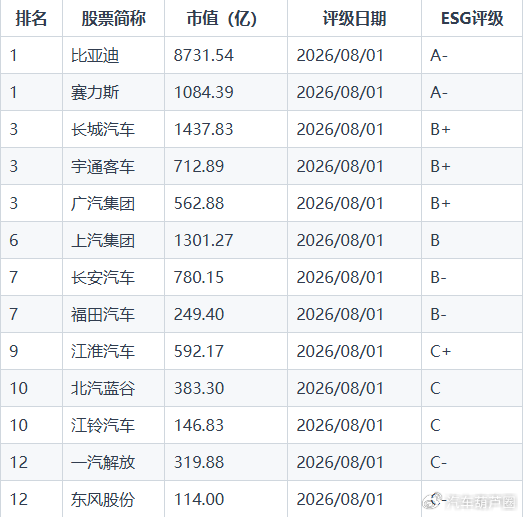Click market value 562.88
523x517 pixels.
(199, 203)
